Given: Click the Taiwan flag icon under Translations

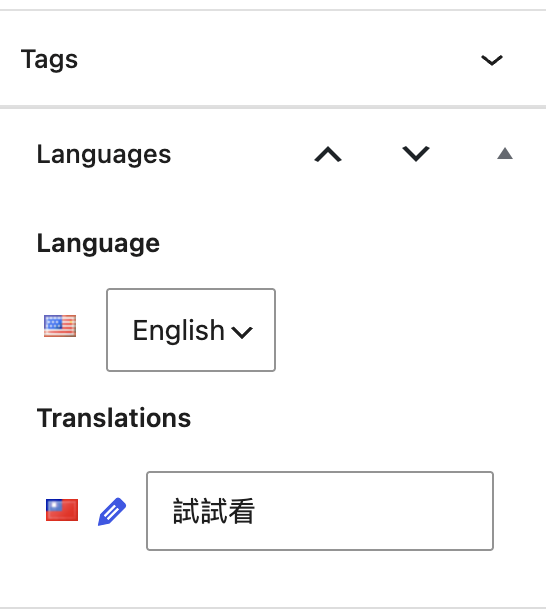Looking at the screenshot, I should (62, 510).
